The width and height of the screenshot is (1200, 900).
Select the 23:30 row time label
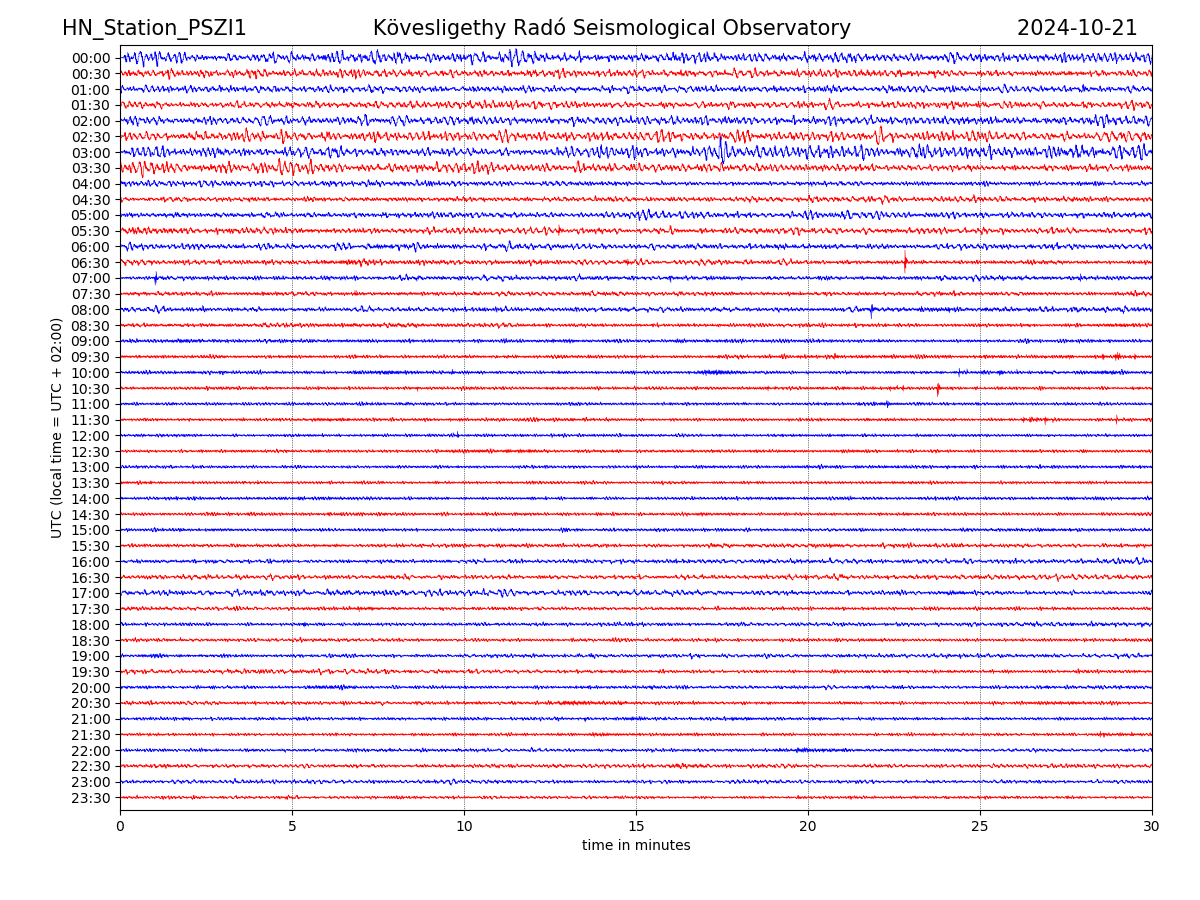click(91, 798)
